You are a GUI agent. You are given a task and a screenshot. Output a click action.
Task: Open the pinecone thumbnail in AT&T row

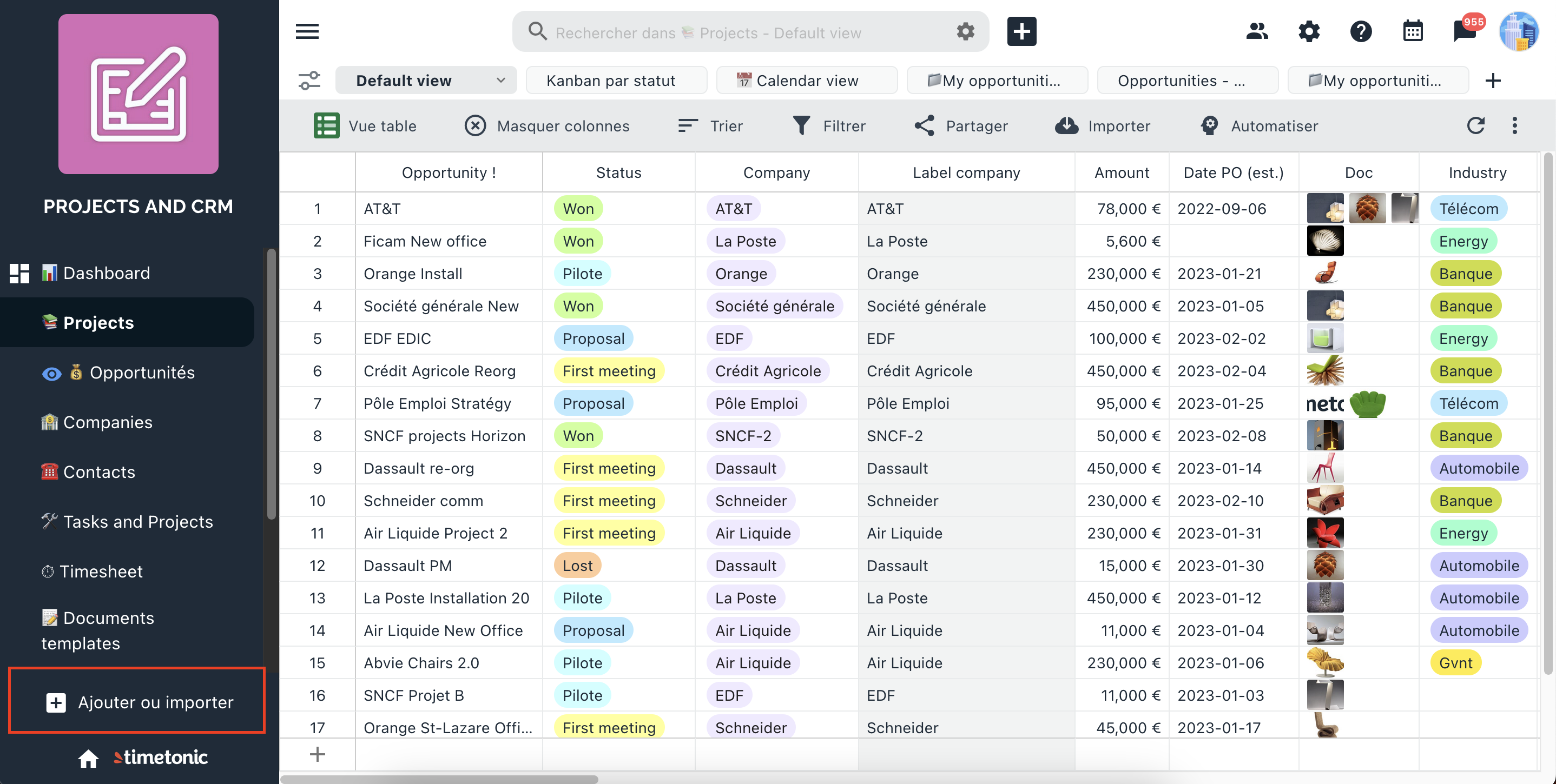pyautogui.click(x=1367, y=209)
